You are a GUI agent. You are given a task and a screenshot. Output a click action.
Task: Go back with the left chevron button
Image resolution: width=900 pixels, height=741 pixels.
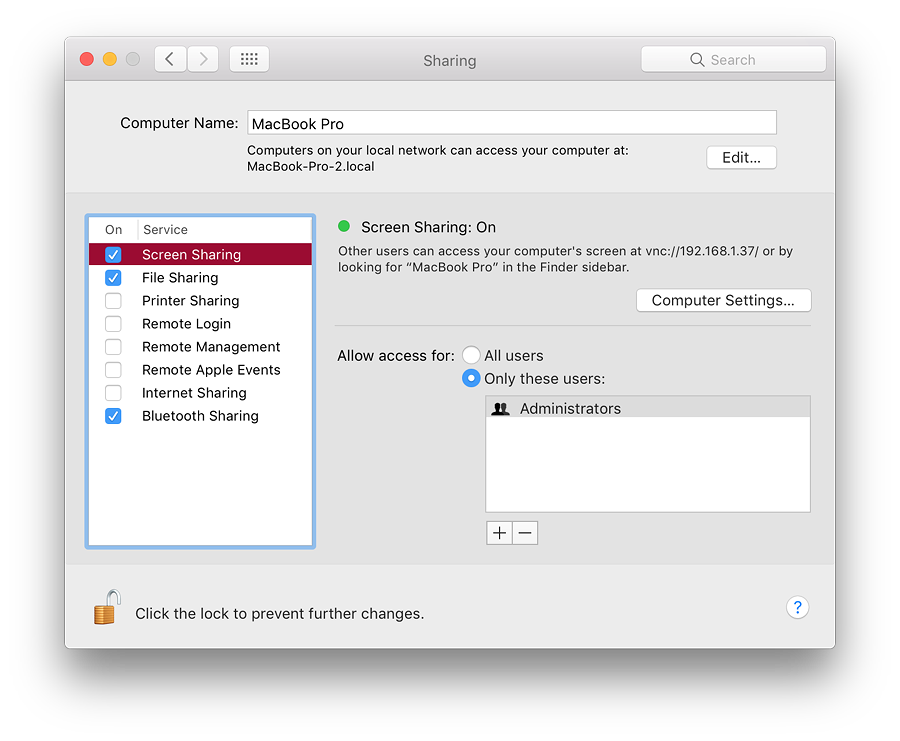(170, 59)
